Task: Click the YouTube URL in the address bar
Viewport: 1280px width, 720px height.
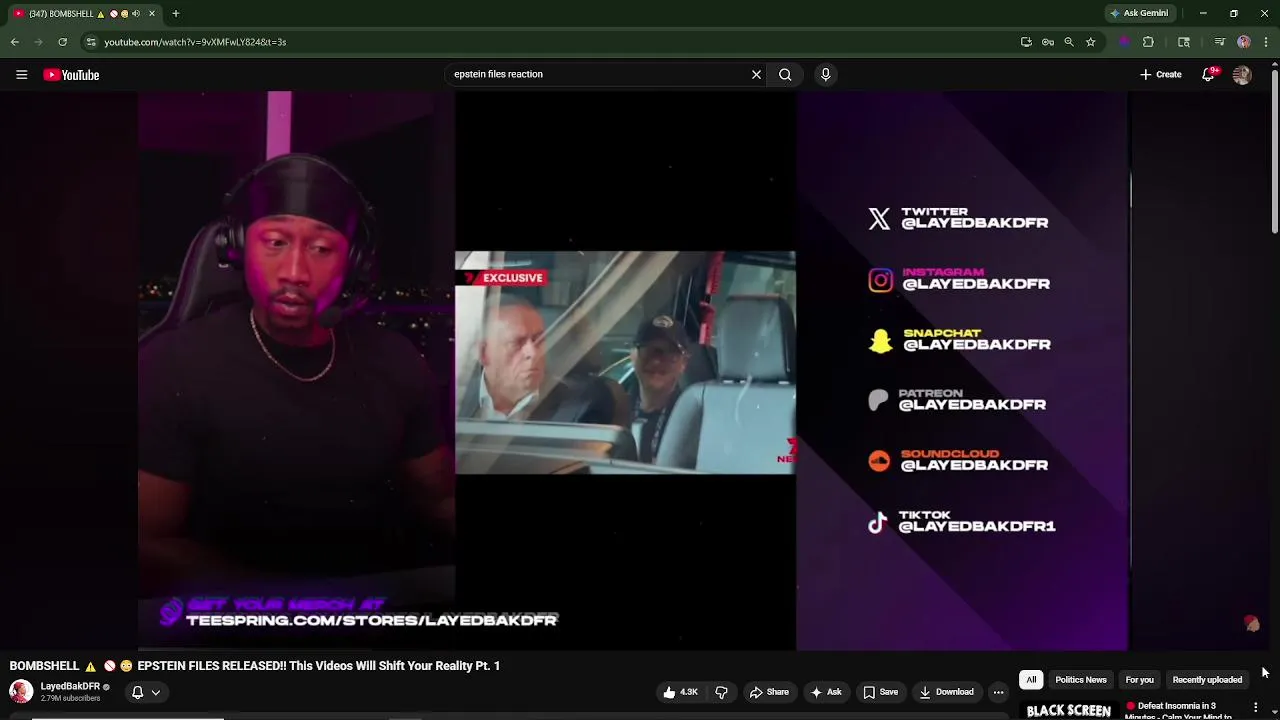Action: point(195,42)
